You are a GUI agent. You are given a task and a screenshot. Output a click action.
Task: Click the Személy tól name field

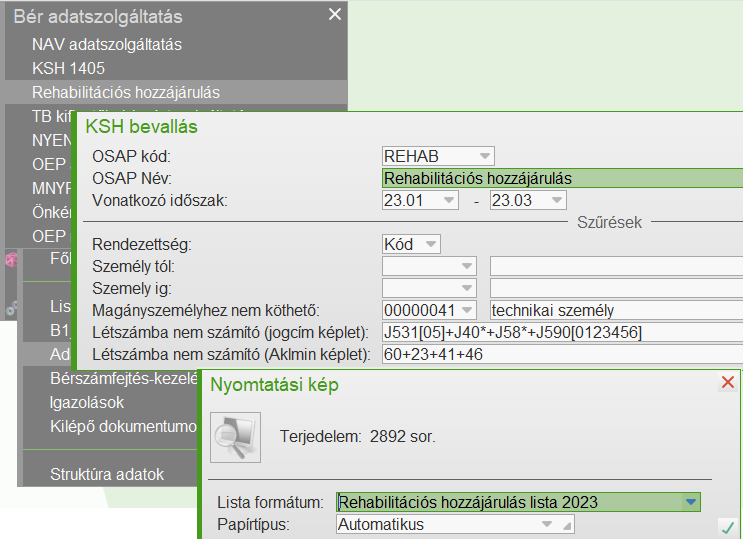(616, 266)
